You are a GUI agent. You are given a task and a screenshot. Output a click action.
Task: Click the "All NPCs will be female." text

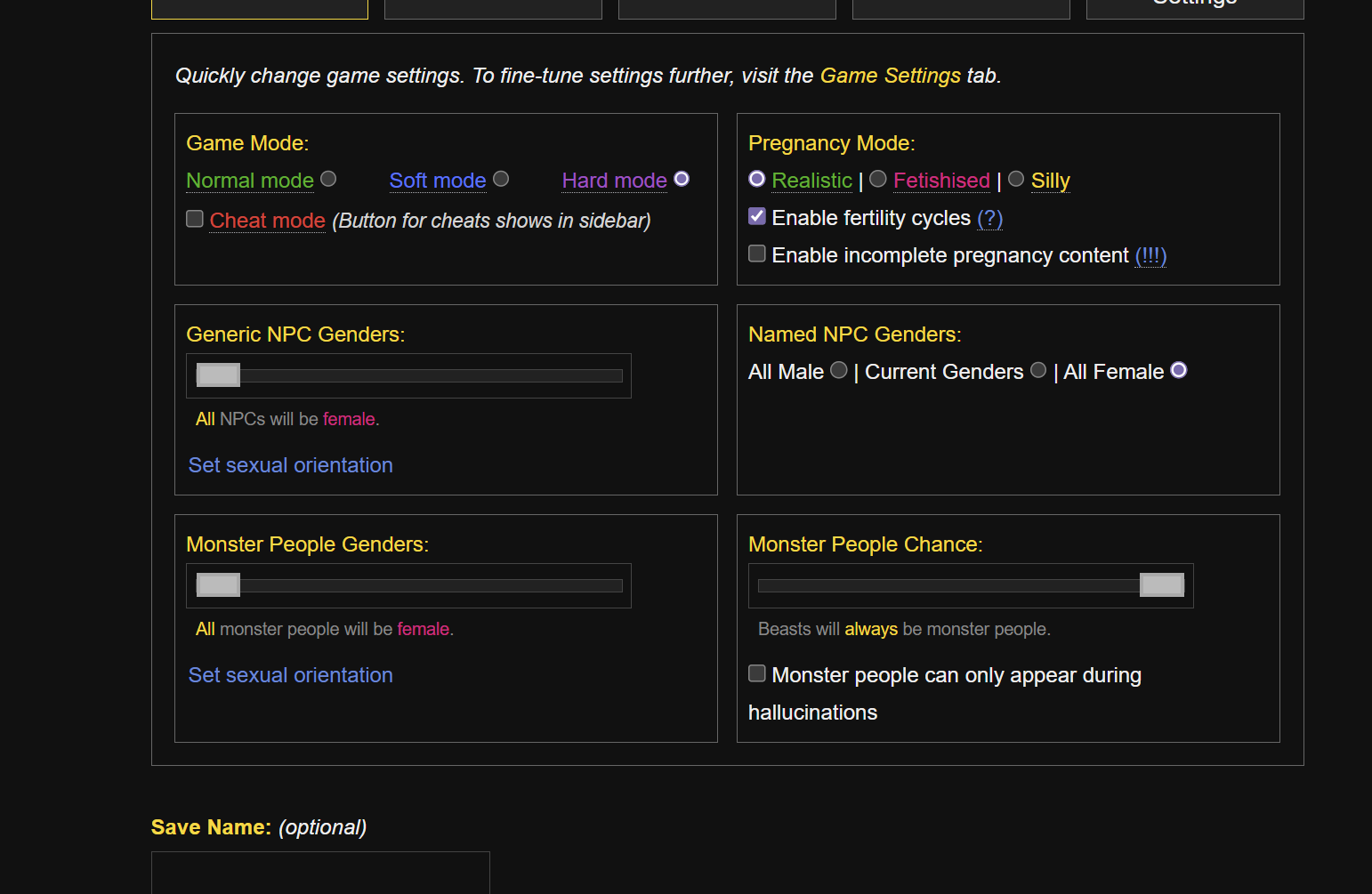coord(287,419)
